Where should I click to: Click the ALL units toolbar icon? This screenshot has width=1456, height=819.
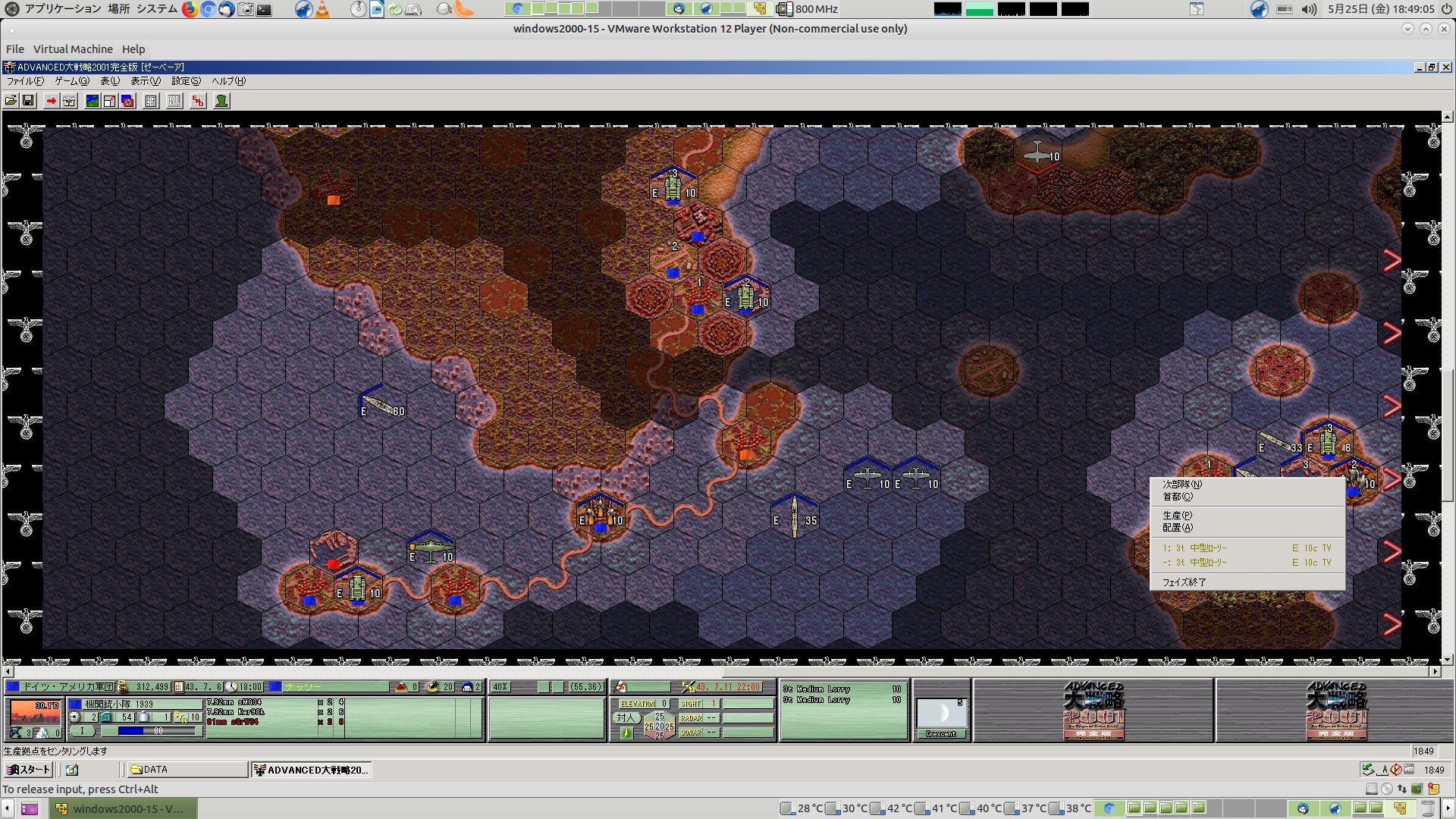(174, 101)
